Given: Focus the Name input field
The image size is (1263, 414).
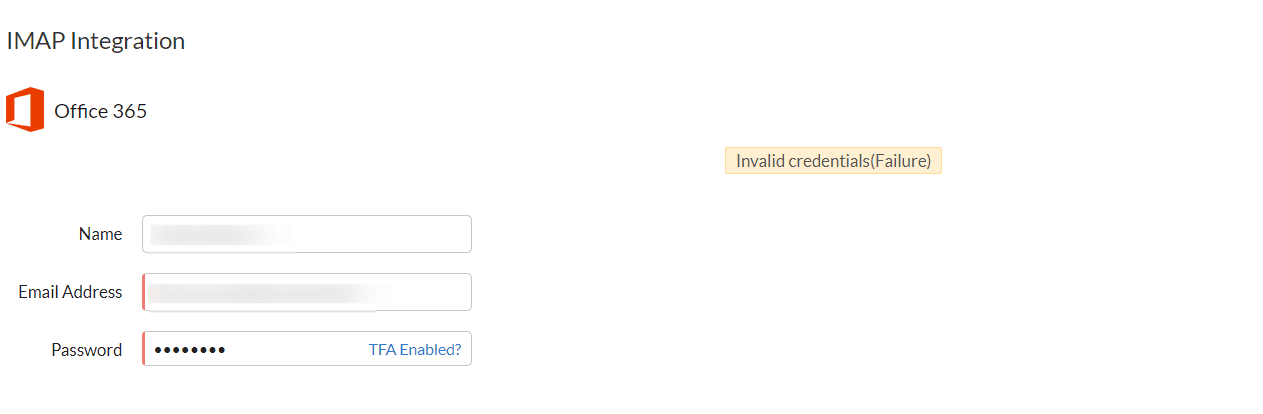Looking at the screenshot, I should [x=307, y=234].
